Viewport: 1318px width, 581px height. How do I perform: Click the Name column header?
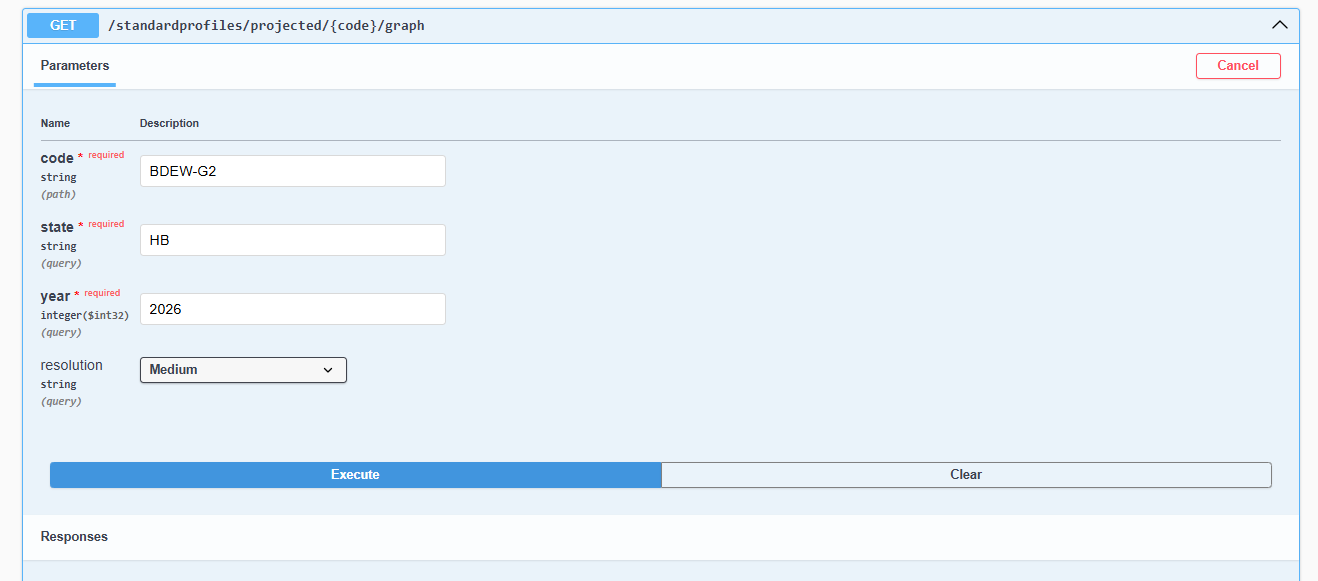(55, 124)
